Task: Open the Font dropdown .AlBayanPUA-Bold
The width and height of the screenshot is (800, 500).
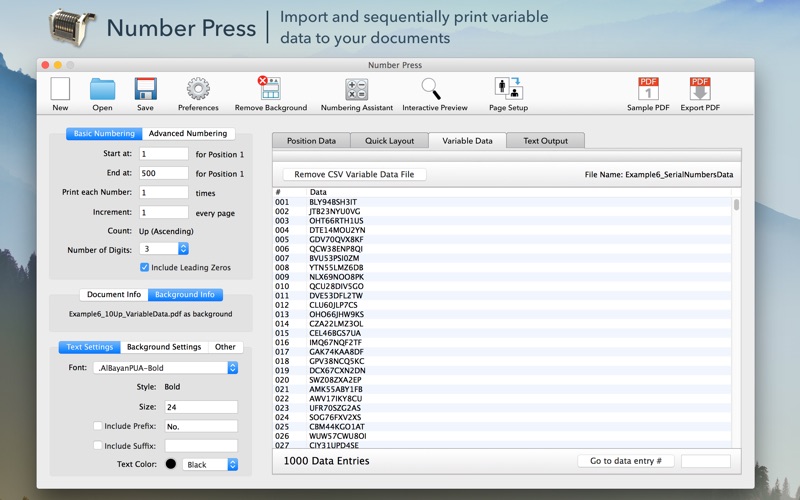Action: [165, 367]
